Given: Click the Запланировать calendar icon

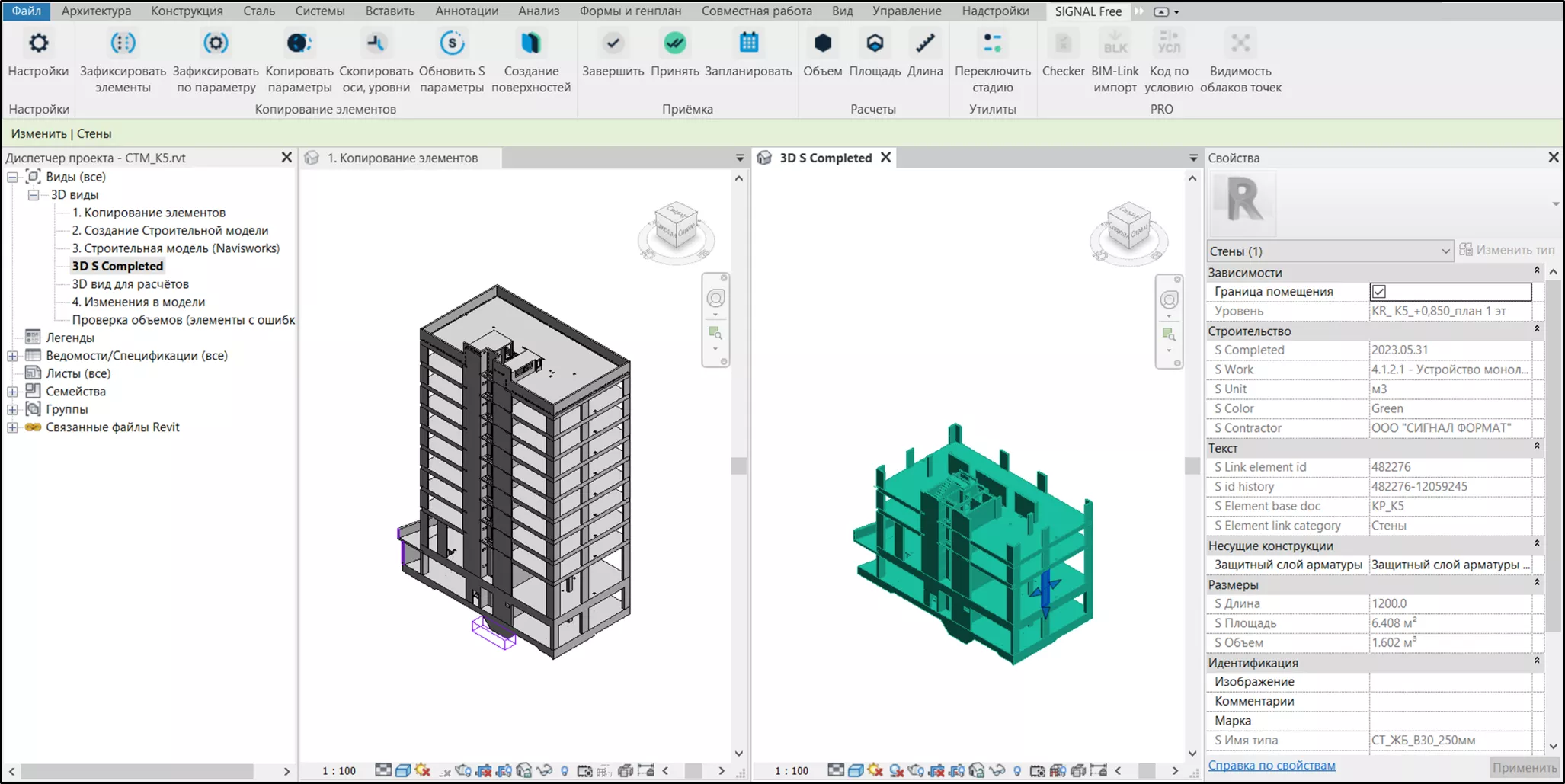Looking at the screenshot, I should 748,43.
